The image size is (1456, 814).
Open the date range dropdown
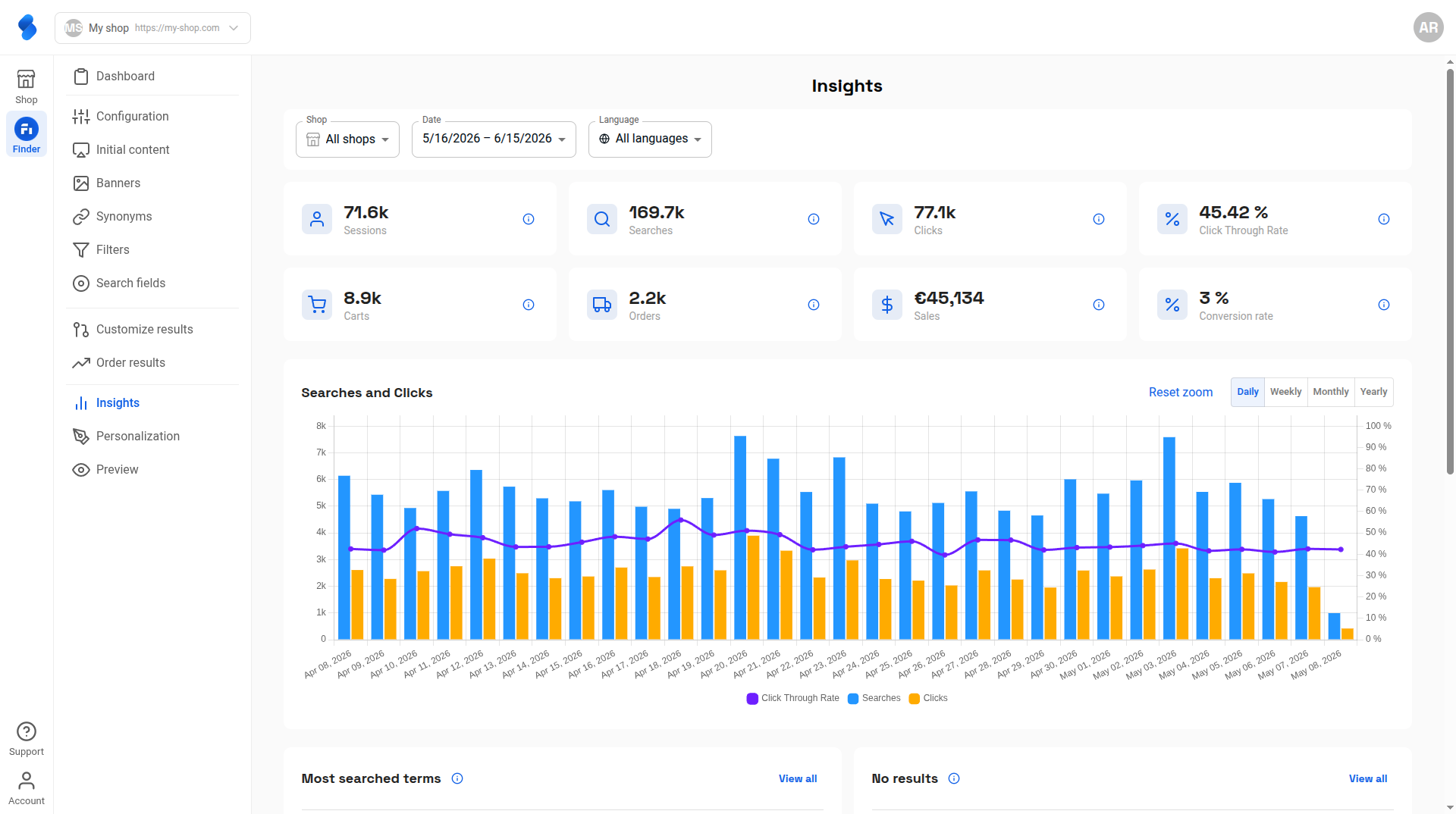[x=494, y=139]
